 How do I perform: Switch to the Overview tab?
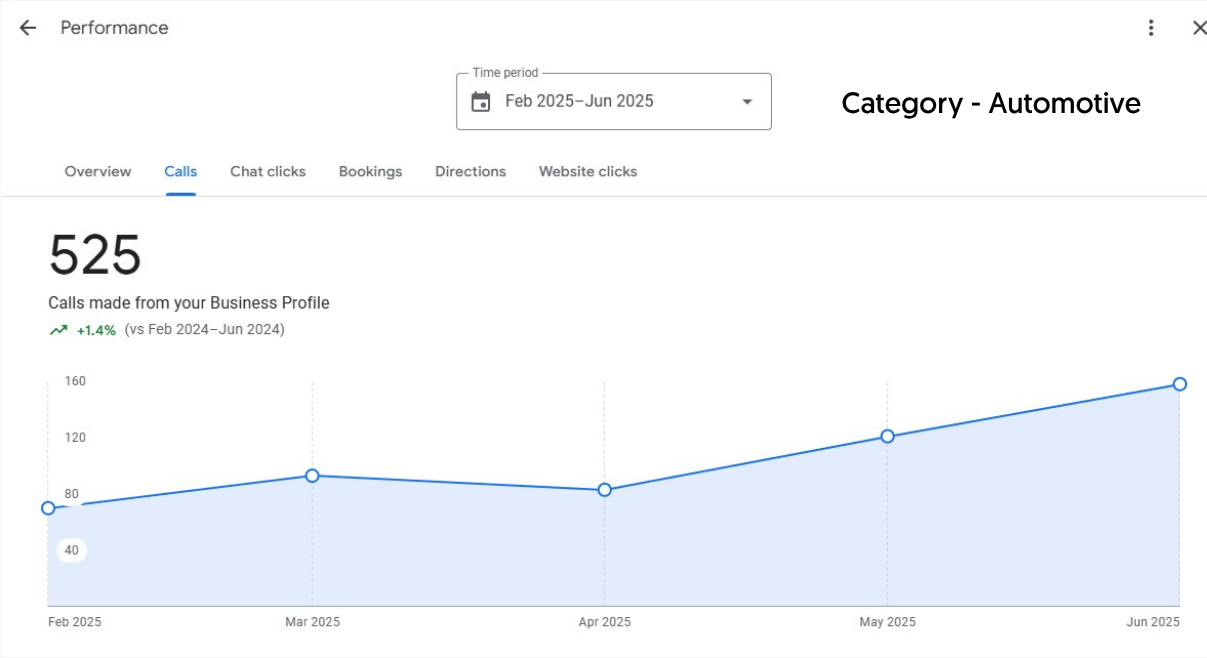click(x=98, y=171)
